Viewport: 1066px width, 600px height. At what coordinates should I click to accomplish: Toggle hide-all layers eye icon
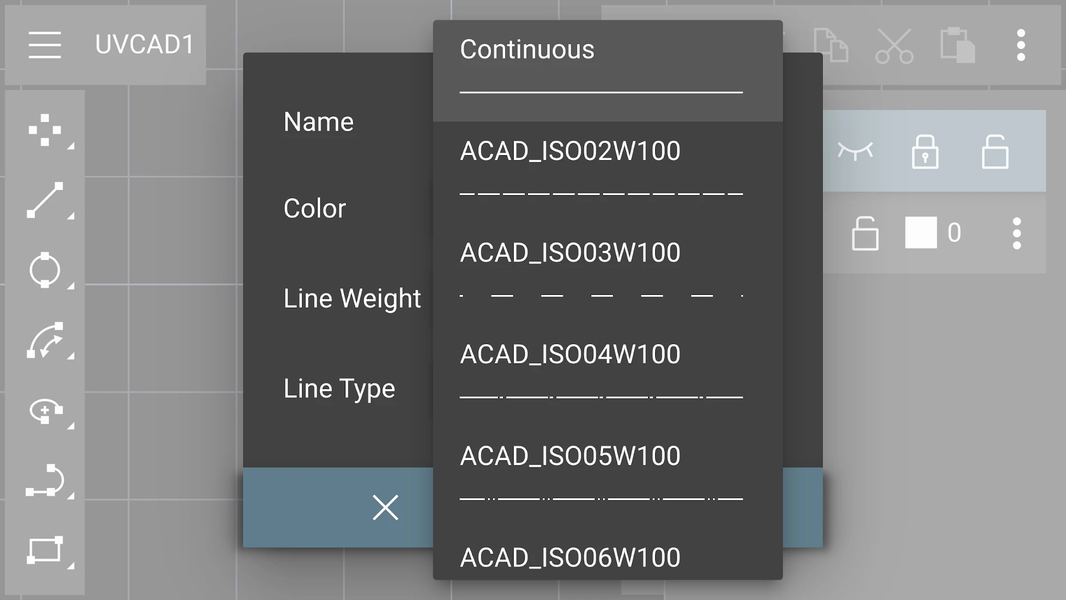coord(855,152)
